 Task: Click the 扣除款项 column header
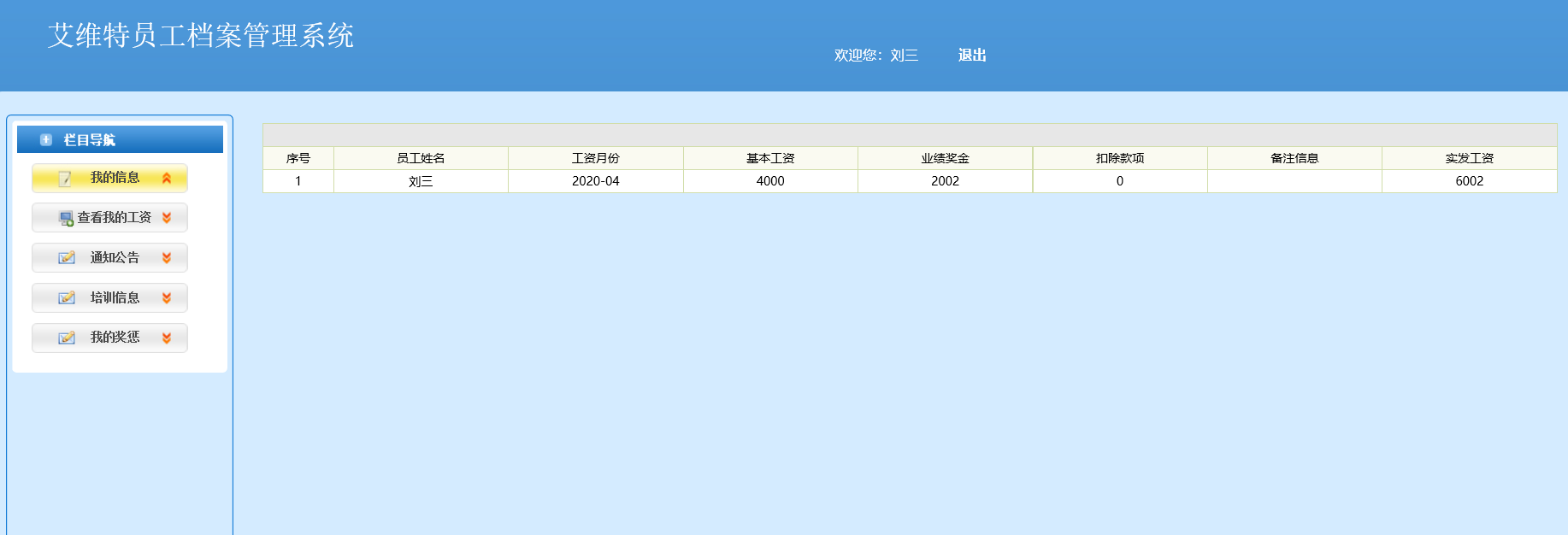[x=1120, y=158]
